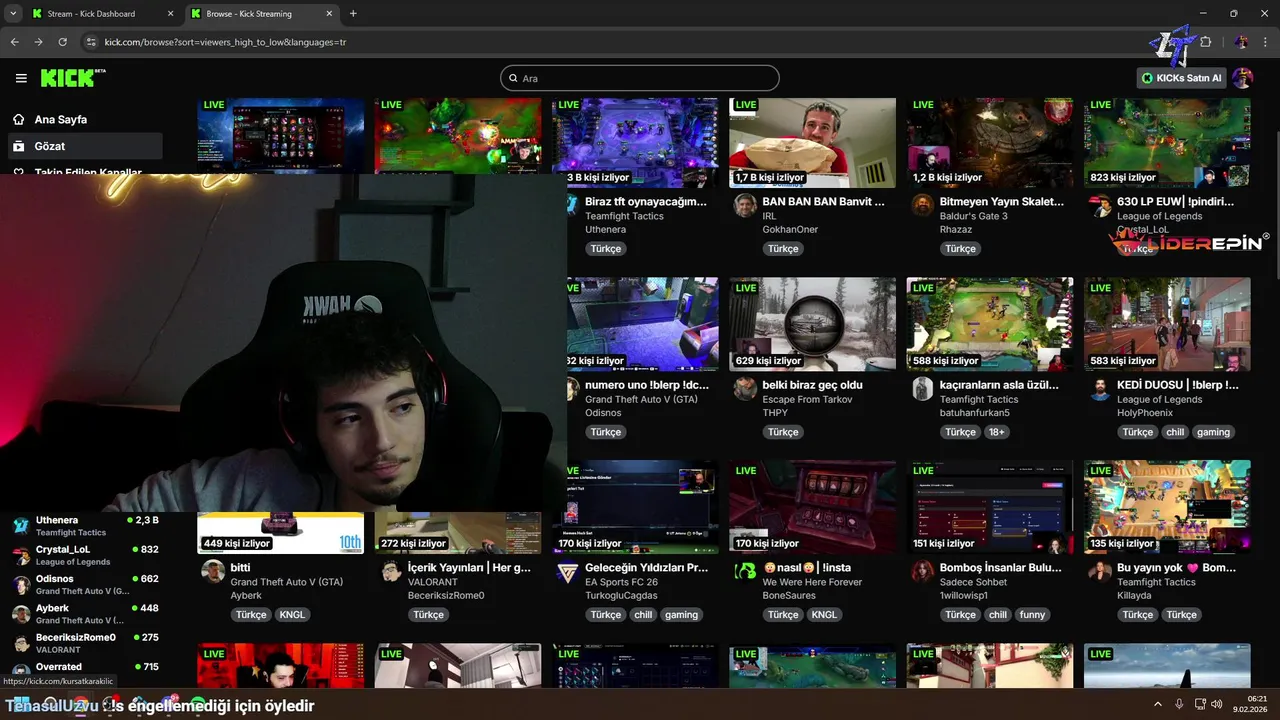Open Crystal_LoL in sidebar list
The height and width of the screenshot is (720, 1280).
point(84,555)
